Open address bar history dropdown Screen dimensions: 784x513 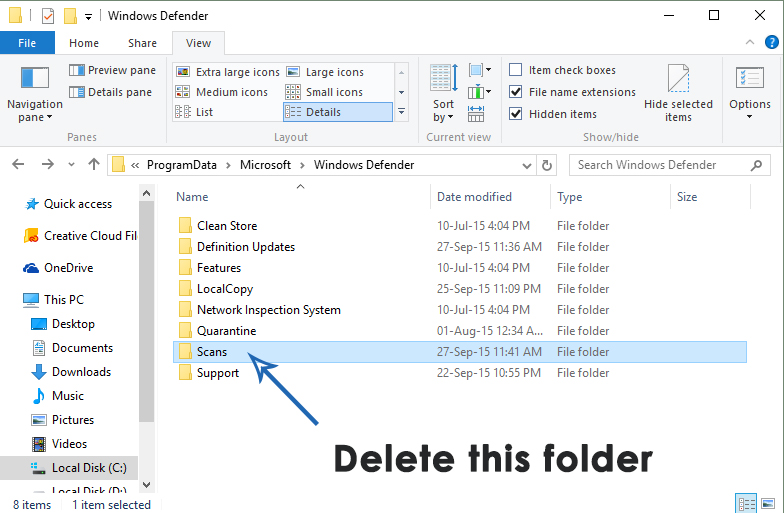pos(526,166)
